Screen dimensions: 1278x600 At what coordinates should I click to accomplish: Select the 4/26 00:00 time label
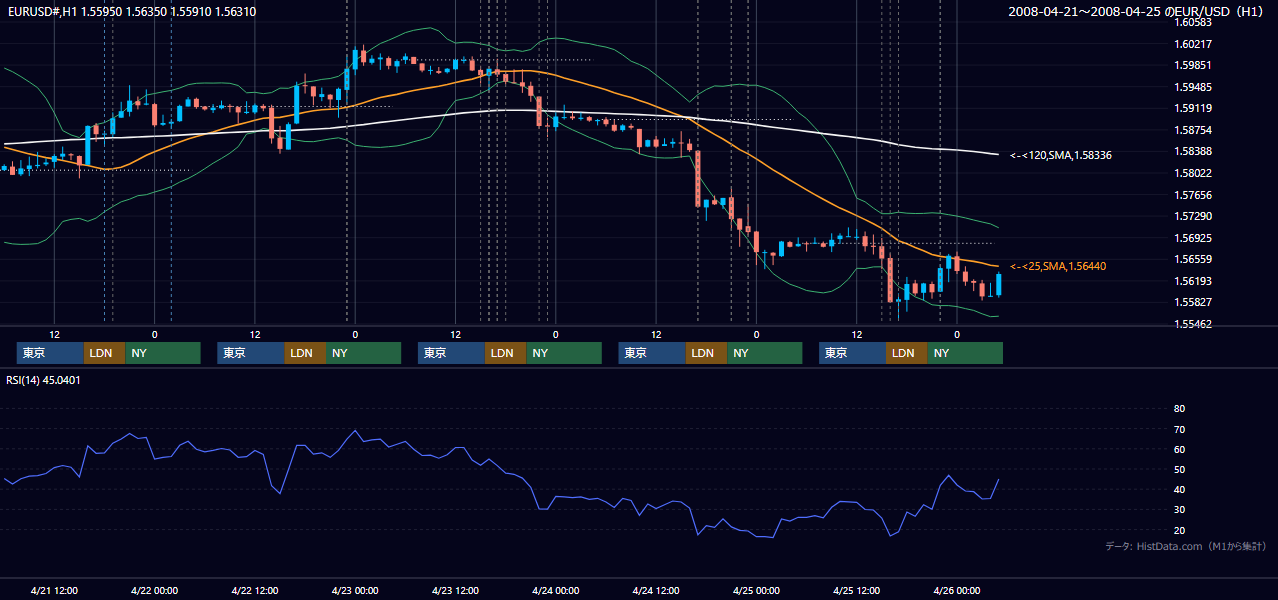click(957, 590)
